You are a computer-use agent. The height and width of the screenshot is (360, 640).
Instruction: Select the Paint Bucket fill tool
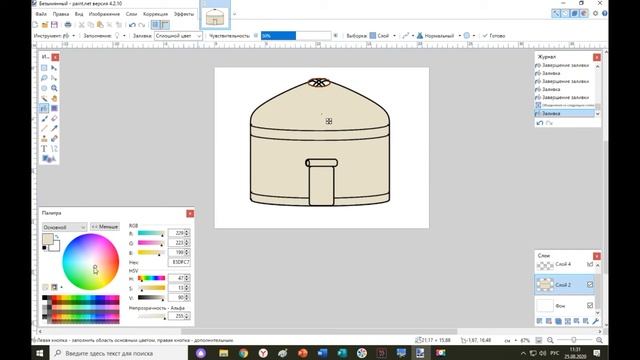click(x=44, y=108)
